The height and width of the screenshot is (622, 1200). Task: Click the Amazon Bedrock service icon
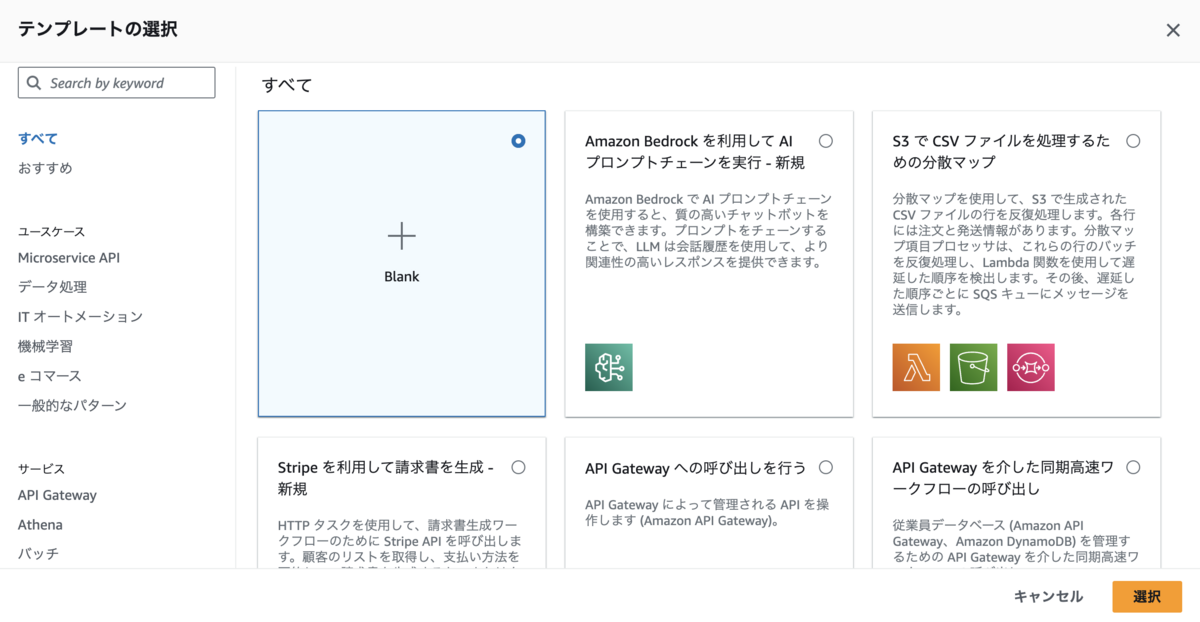(609, 367)
